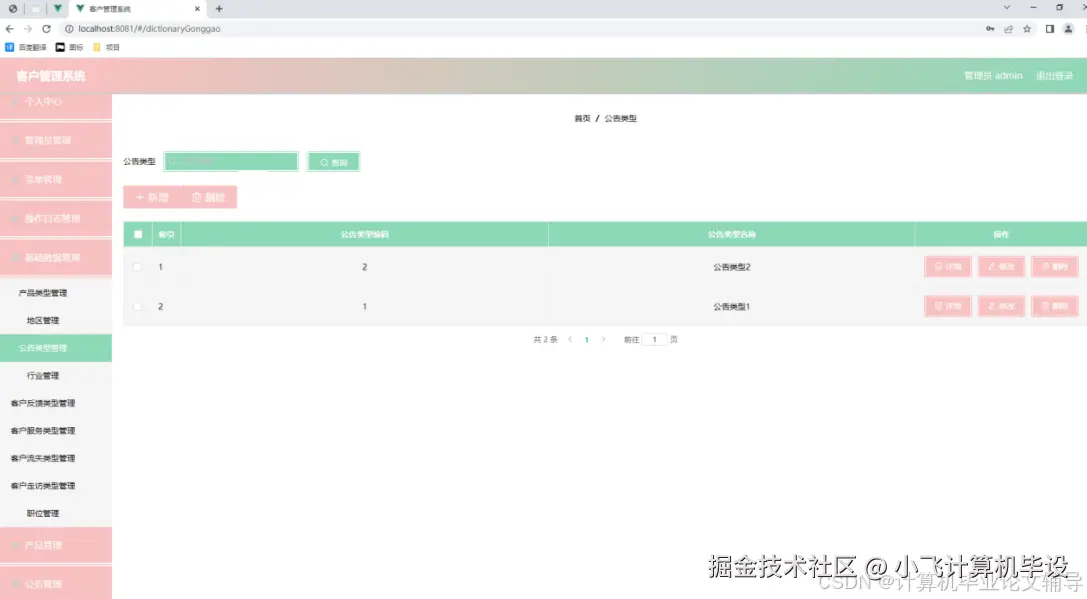Click the 公告类型编码 column header
This screenshot has height=599, width=1087.
pyautogui.click(x=365, y=234)
